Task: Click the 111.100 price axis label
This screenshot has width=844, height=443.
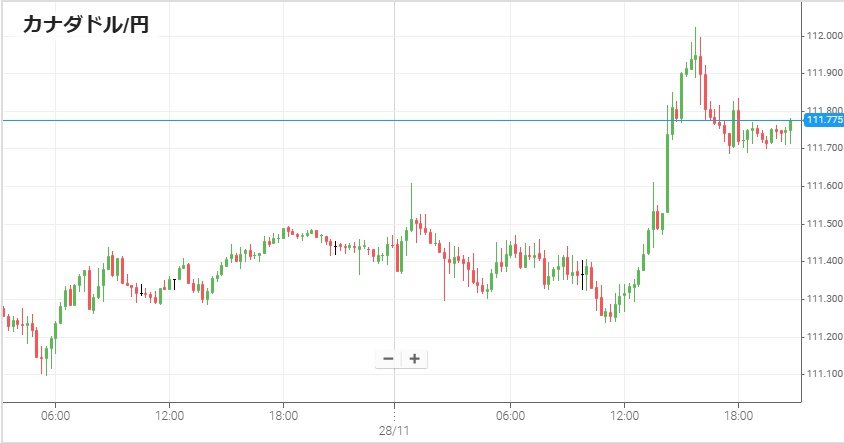Action: [x=822, y=374]
